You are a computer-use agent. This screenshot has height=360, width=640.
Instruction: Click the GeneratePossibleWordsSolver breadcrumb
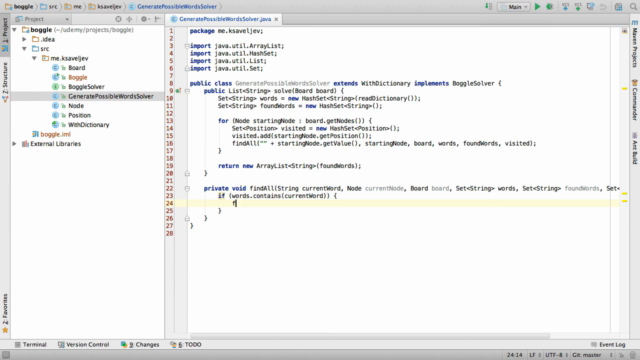click(x=173, y=7)
